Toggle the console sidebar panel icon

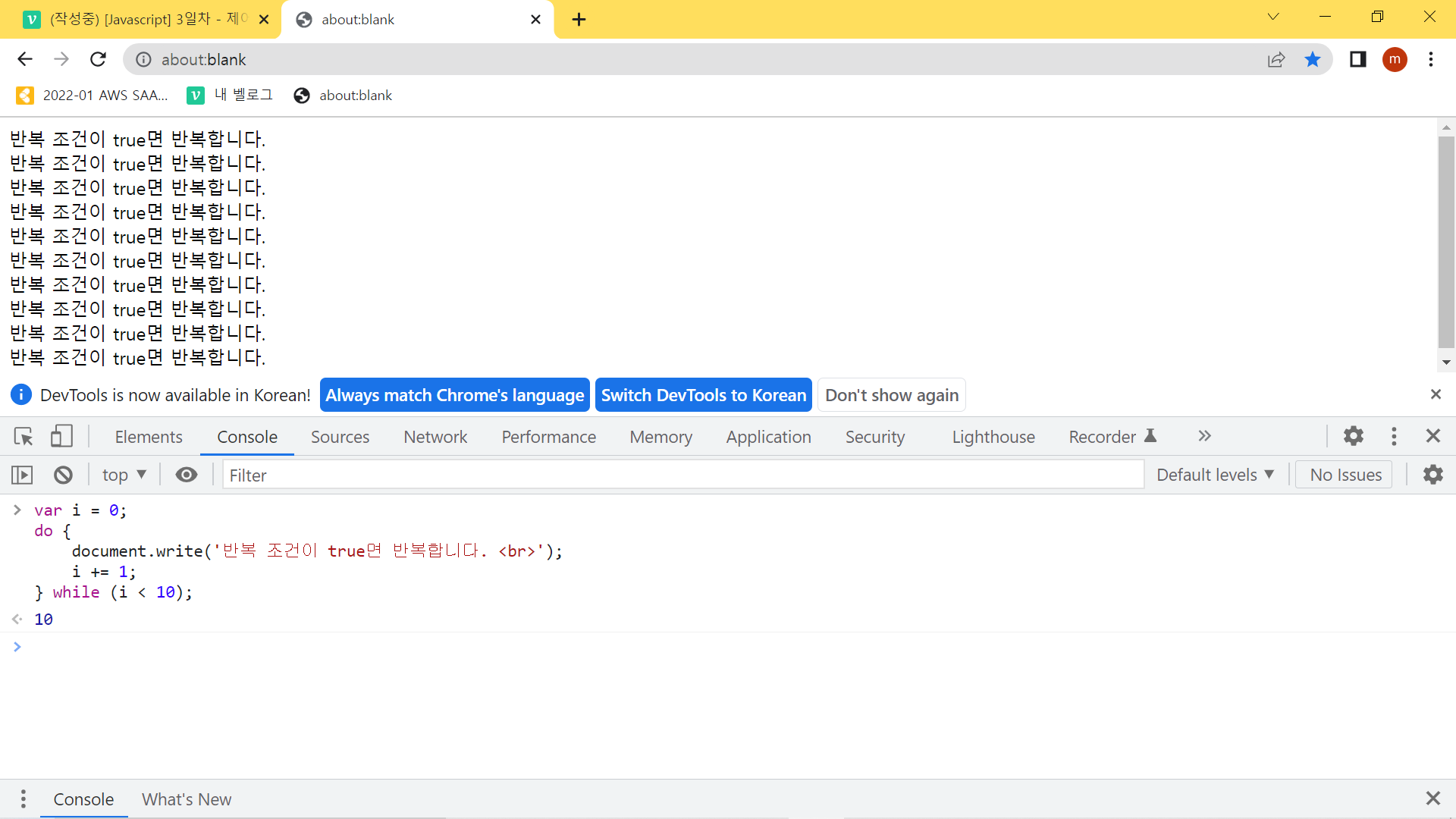[22, 475]
